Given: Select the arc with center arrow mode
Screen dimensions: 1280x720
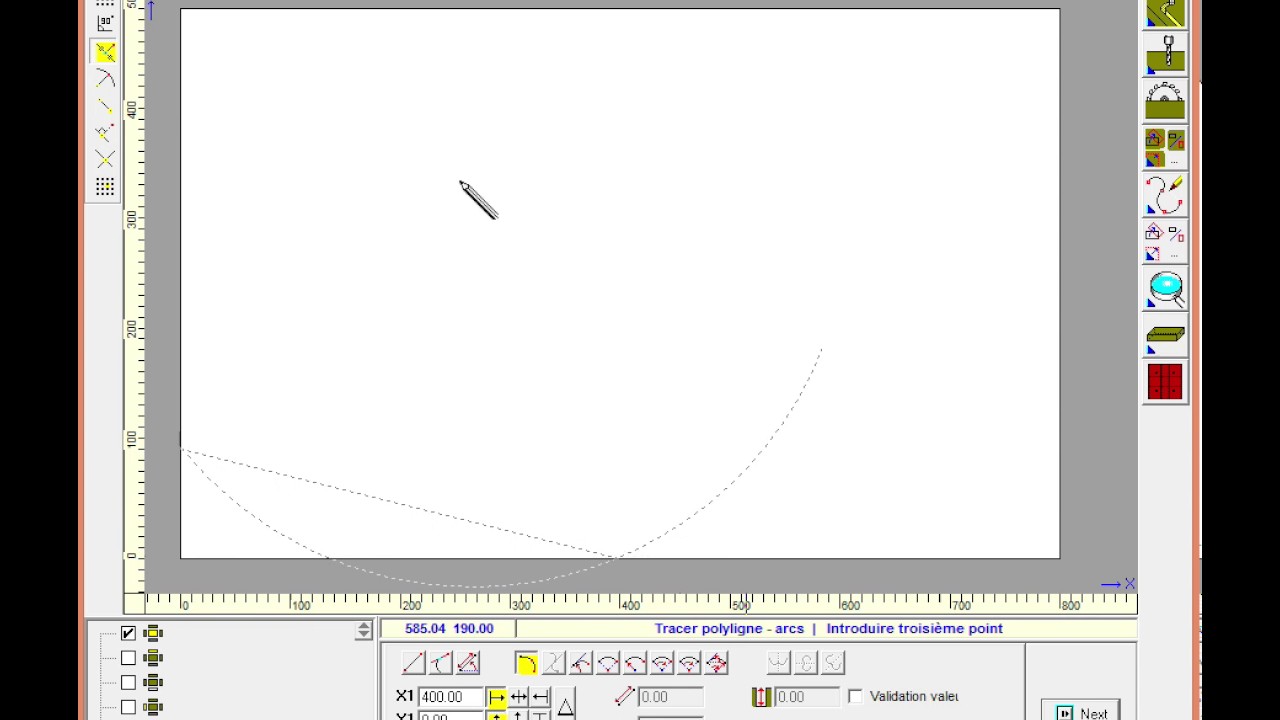Looking at the screenshot, I should (x=581, y=663).
